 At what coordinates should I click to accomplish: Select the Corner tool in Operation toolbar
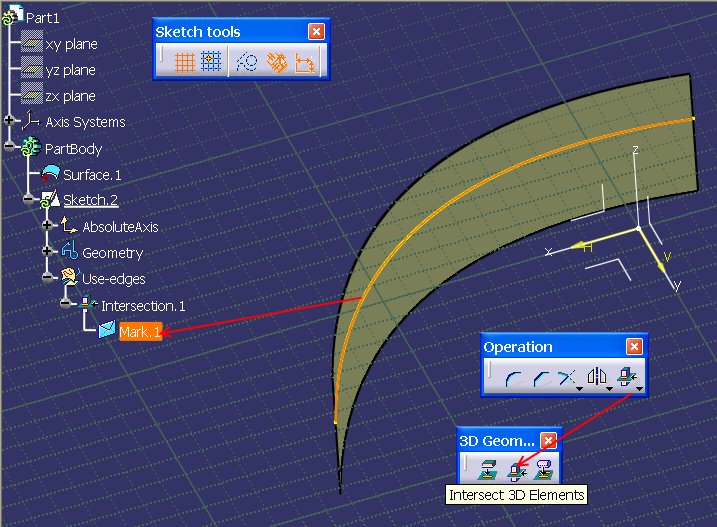click(513, 378)
